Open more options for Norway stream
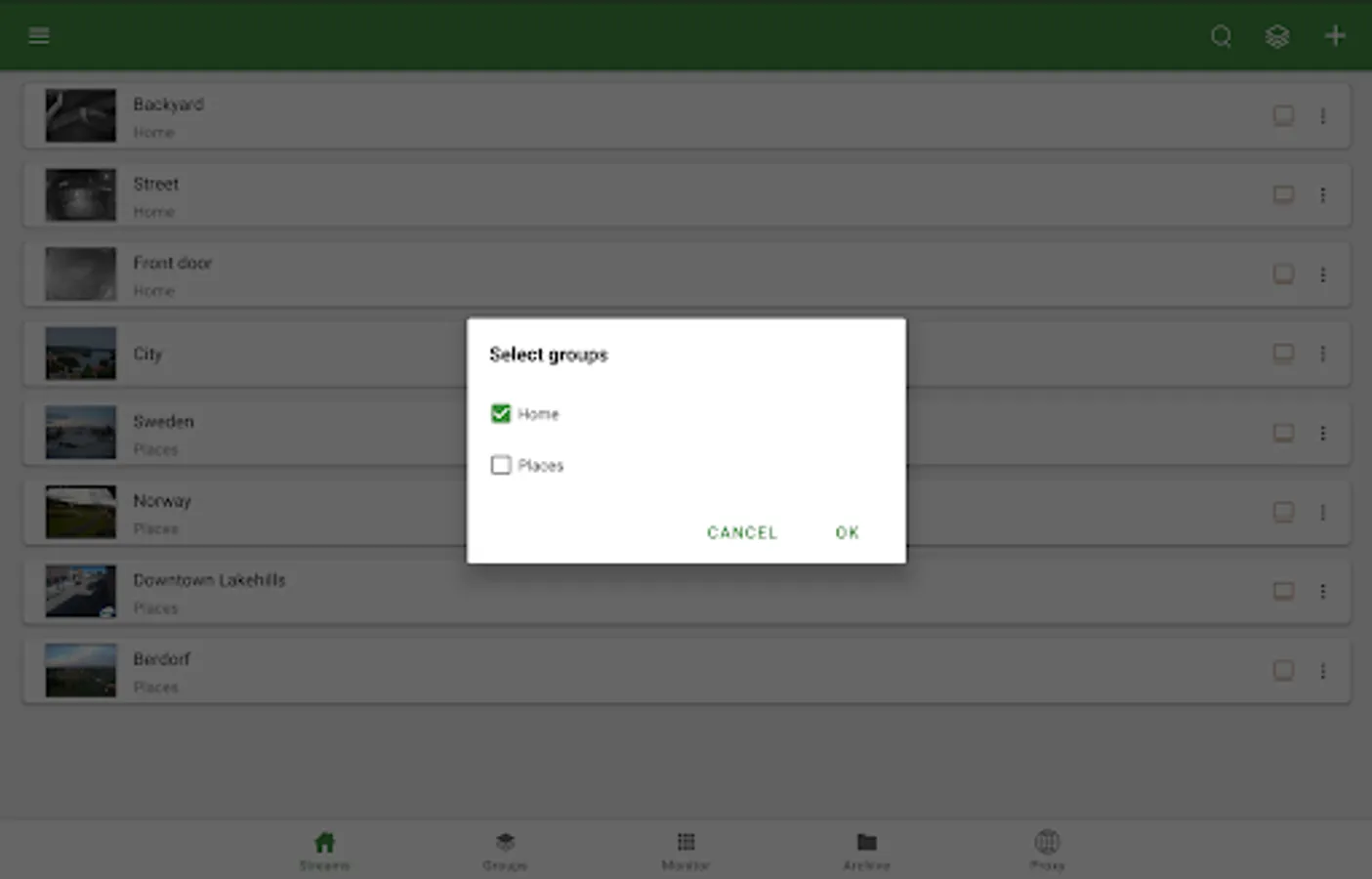The height and width of the screenshot is (879, 1372). tap(1323, 512)
